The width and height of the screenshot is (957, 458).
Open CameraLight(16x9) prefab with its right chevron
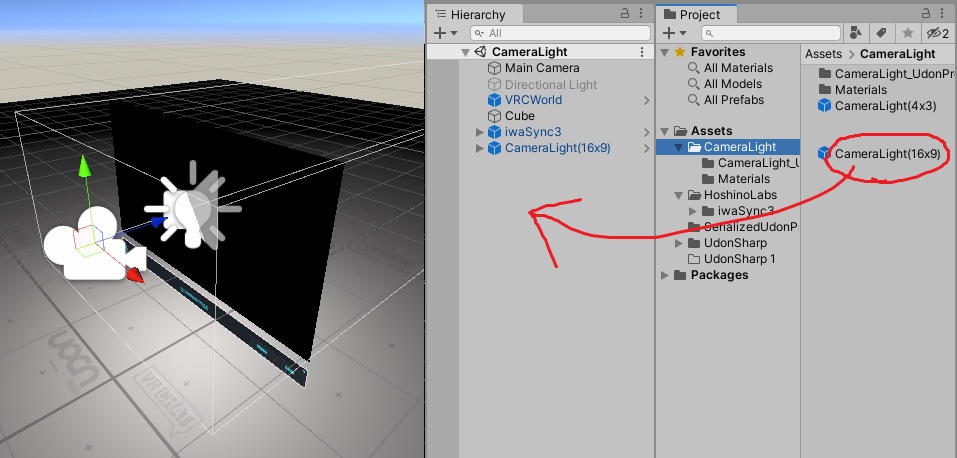(646, 148)
